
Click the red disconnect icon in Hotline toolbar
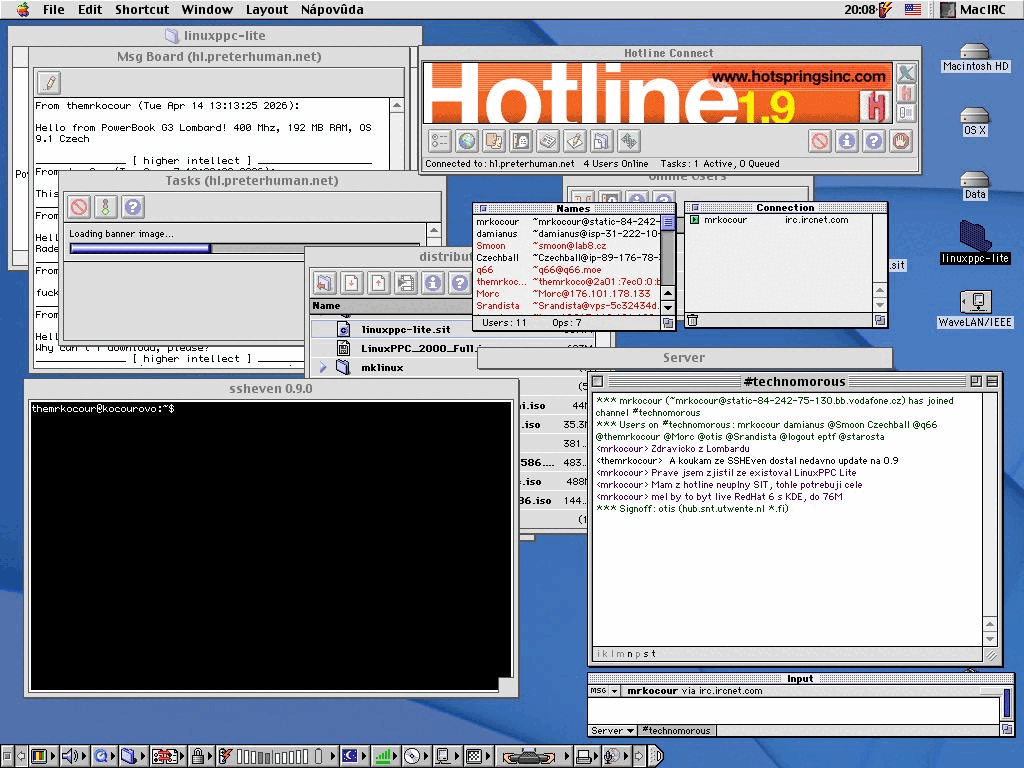pyautogui.click(x=819, y=141)
